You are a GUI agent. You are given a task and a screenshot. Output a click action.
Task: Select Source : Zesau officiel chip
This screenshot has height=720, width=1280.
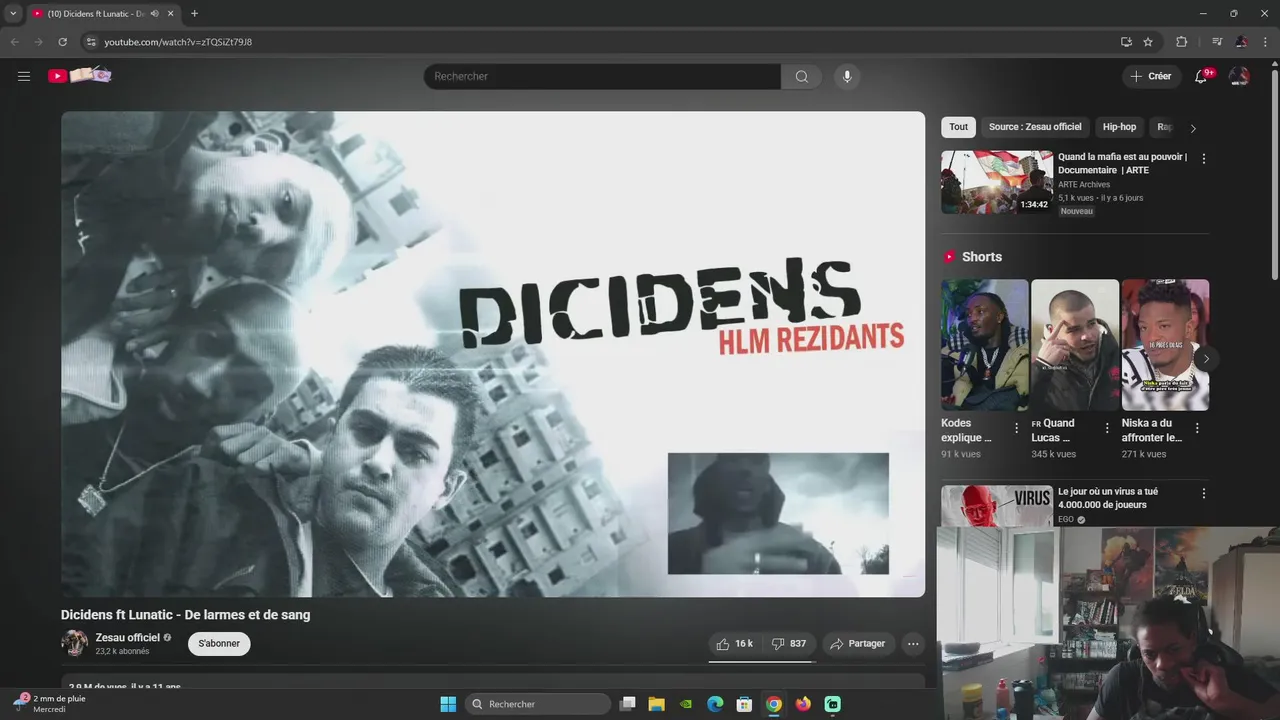pyautogui.click(x=1035, y=127)
